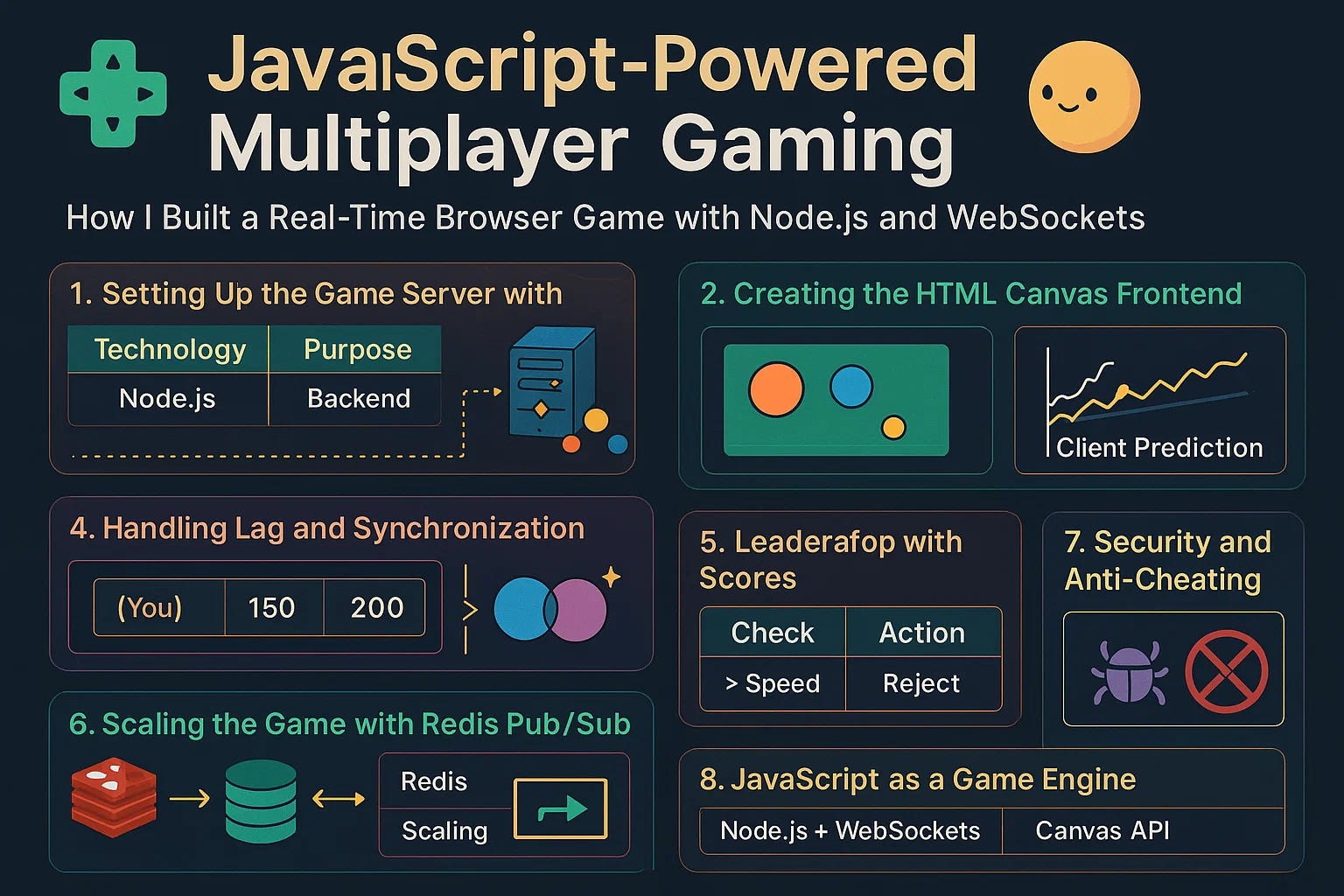The height and width of the screenshot is (896, 1344).
Task: Select the yellow smiley face icon
Action: click(x=1084, y=96)
